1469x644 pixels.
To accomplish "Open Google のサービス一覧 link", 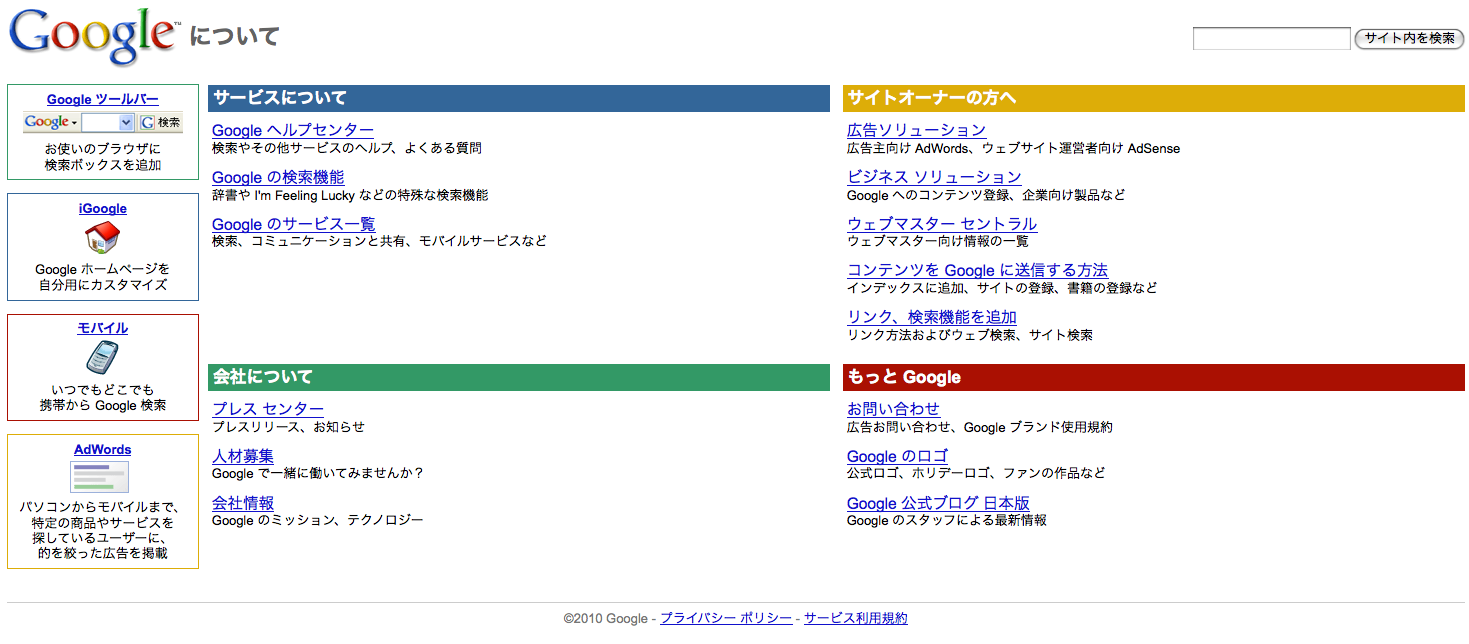I will [x=294, y=224].
